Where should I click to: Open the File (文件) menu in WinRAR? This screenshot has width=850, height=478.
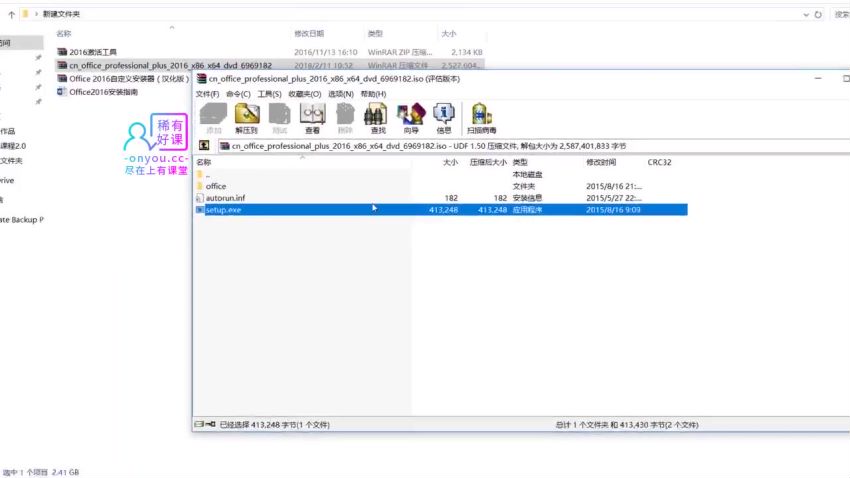pos(207,94)
